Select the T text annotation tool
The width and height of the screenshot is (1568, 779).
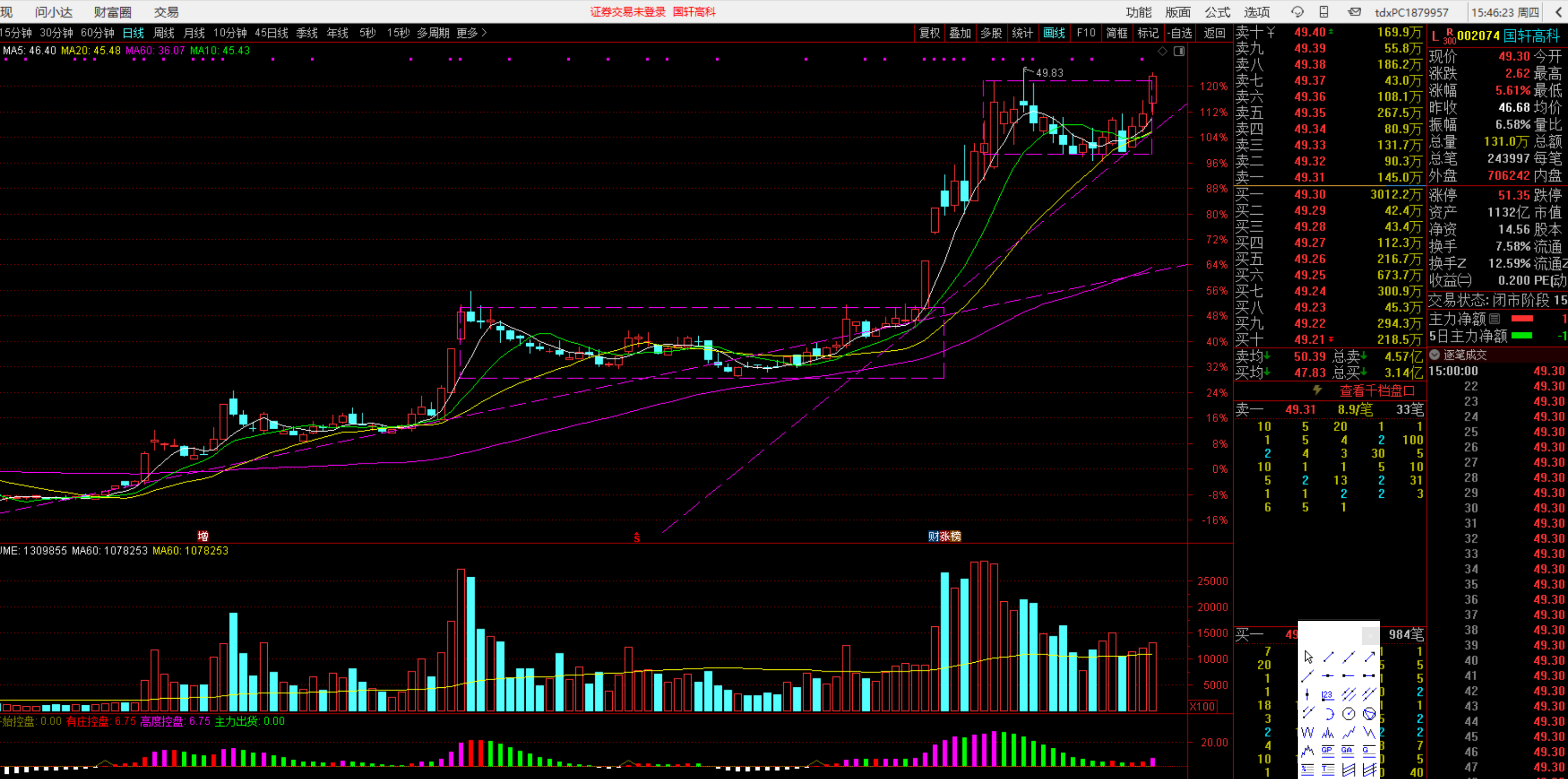1328,769
